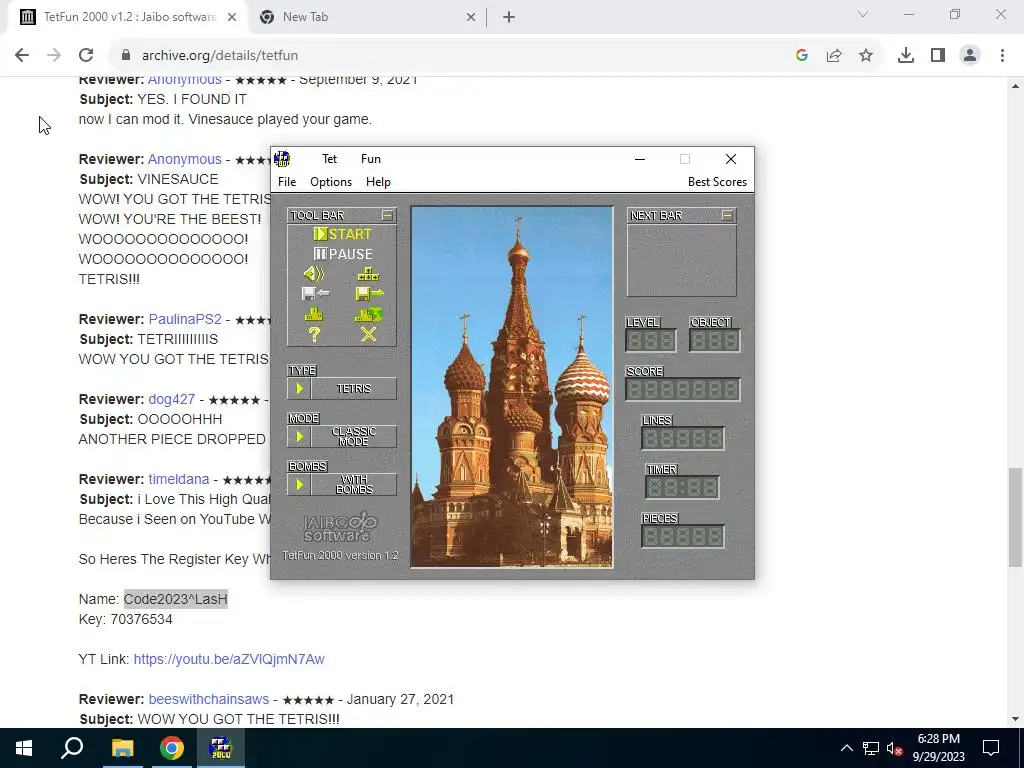Open Chrome three-dot menu
The height and width of the screenshot is (768, 1024).
click(1002, 56)
